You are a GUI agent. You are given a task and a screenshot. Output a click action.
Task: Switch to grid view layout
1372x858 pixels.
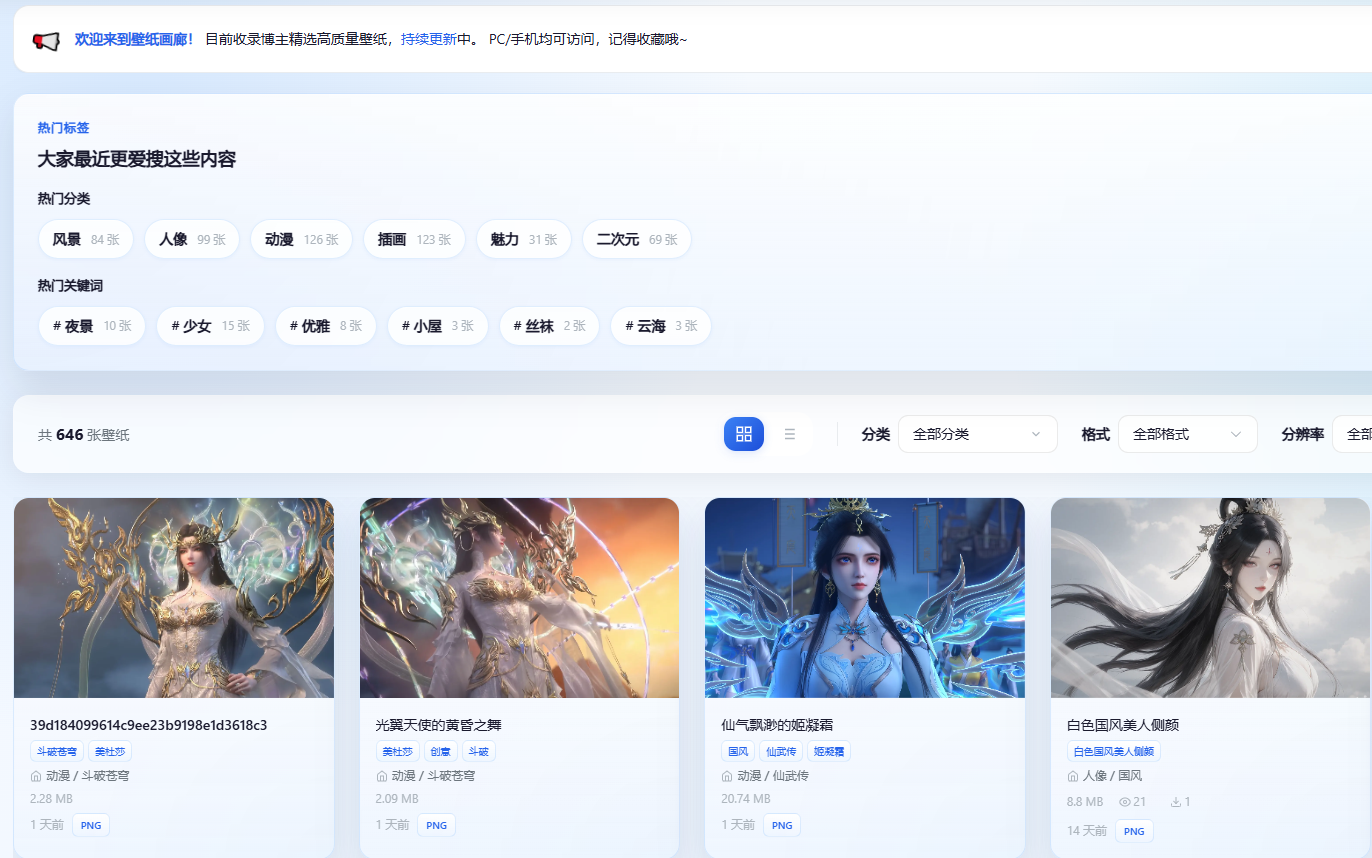pyautogui.click(x=744, y=434)
